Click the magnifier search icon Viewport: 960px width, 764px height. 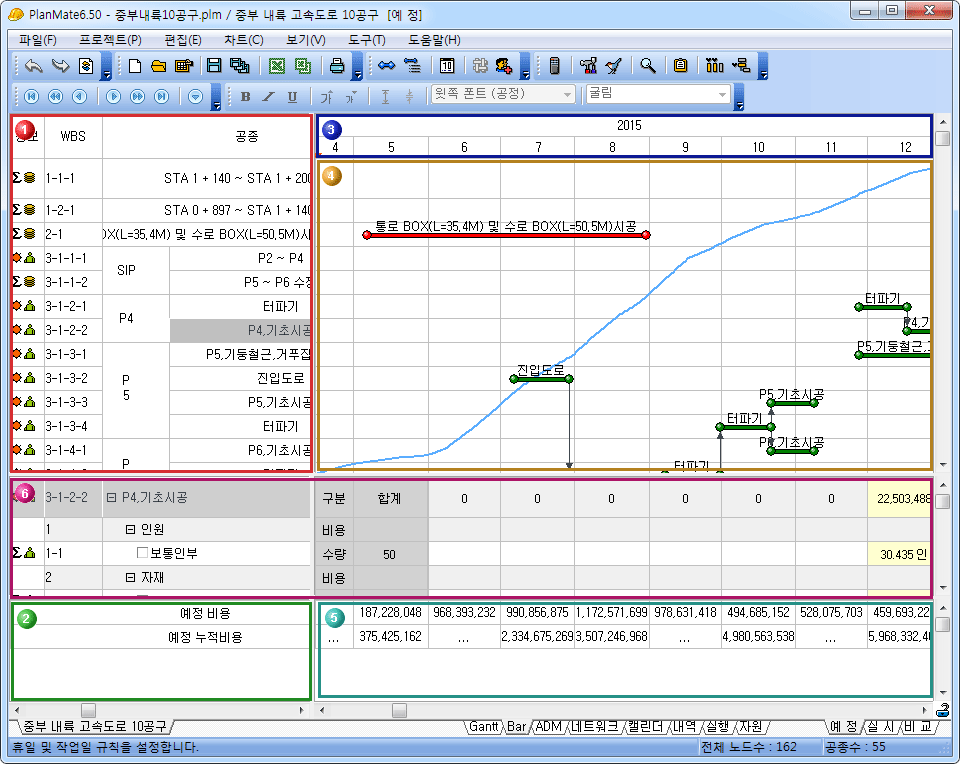pyautogui.click(x=648, y=67)
